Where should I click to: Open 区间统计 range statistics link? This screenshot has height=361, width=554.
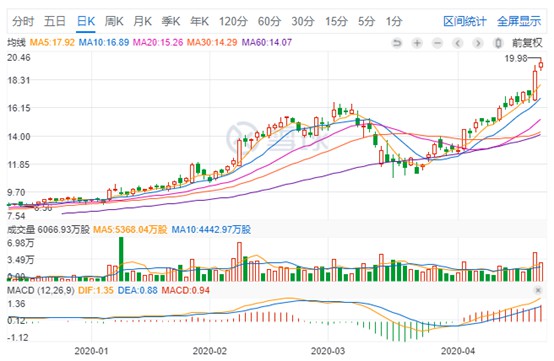click(x=465, y=21)
